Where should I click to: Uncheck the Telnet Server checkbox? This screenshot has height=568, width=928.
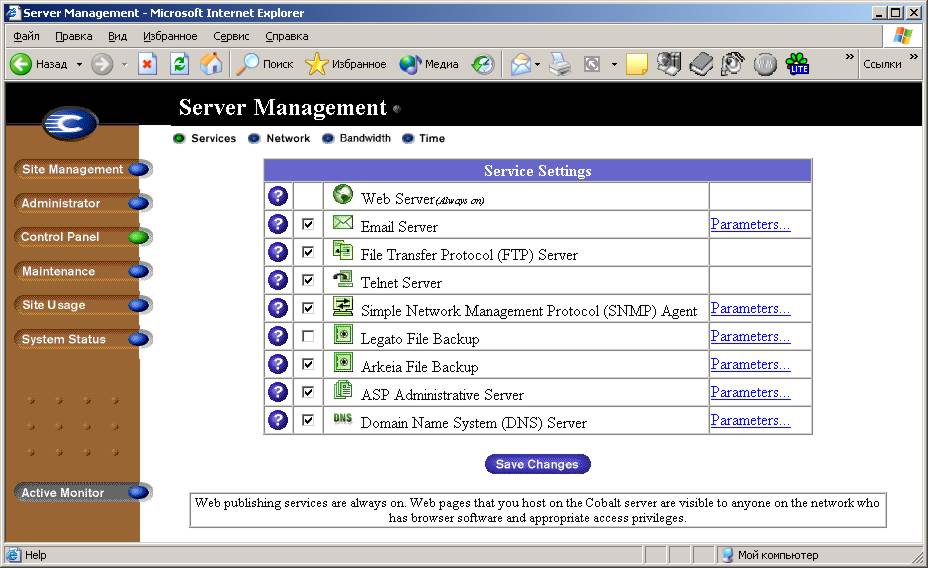tap(308, 281)
